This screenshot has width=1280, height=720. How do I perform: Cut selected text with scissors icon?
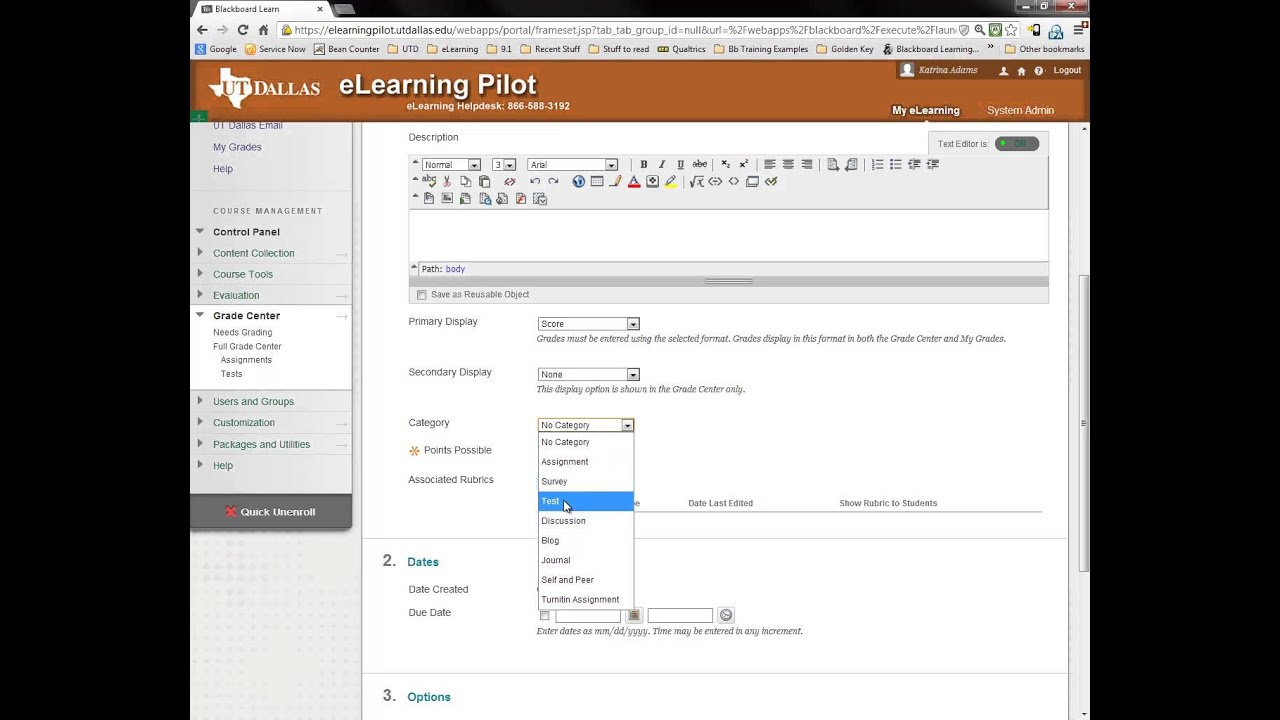[x=447, y=181]
